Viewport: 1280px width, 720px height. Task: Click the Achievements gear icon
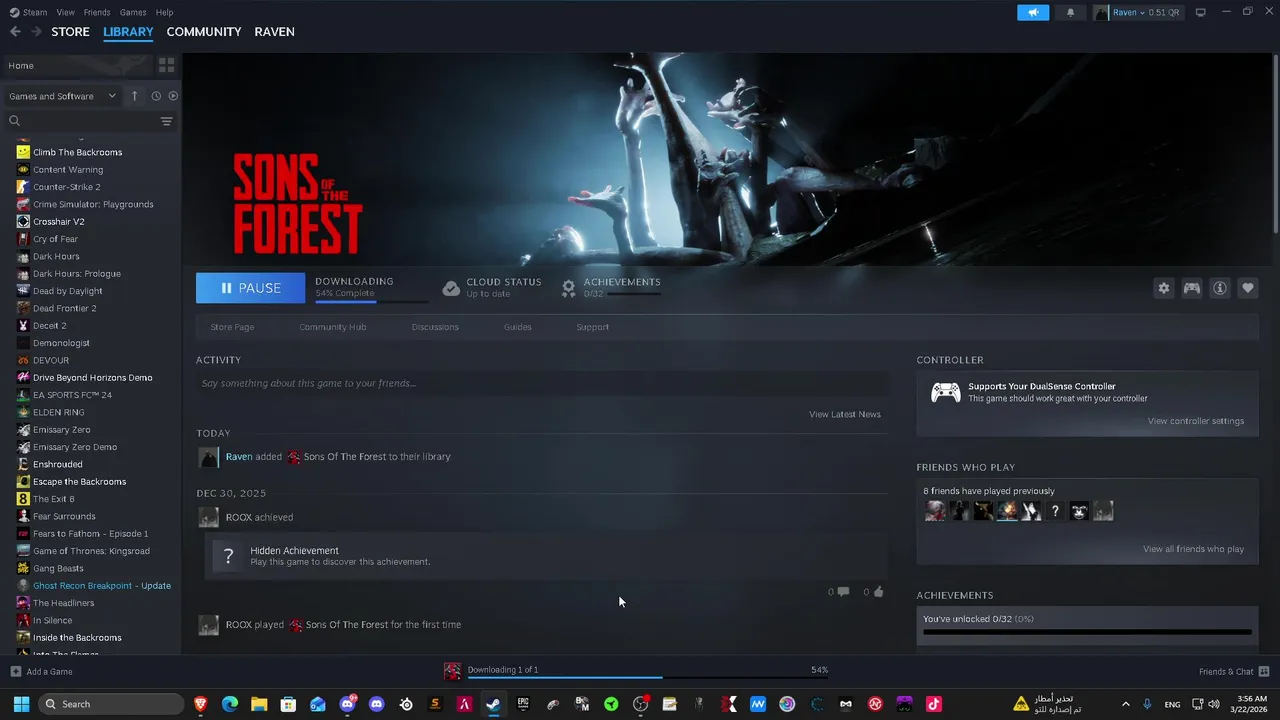pyautogui.click(x=568, y=288)
